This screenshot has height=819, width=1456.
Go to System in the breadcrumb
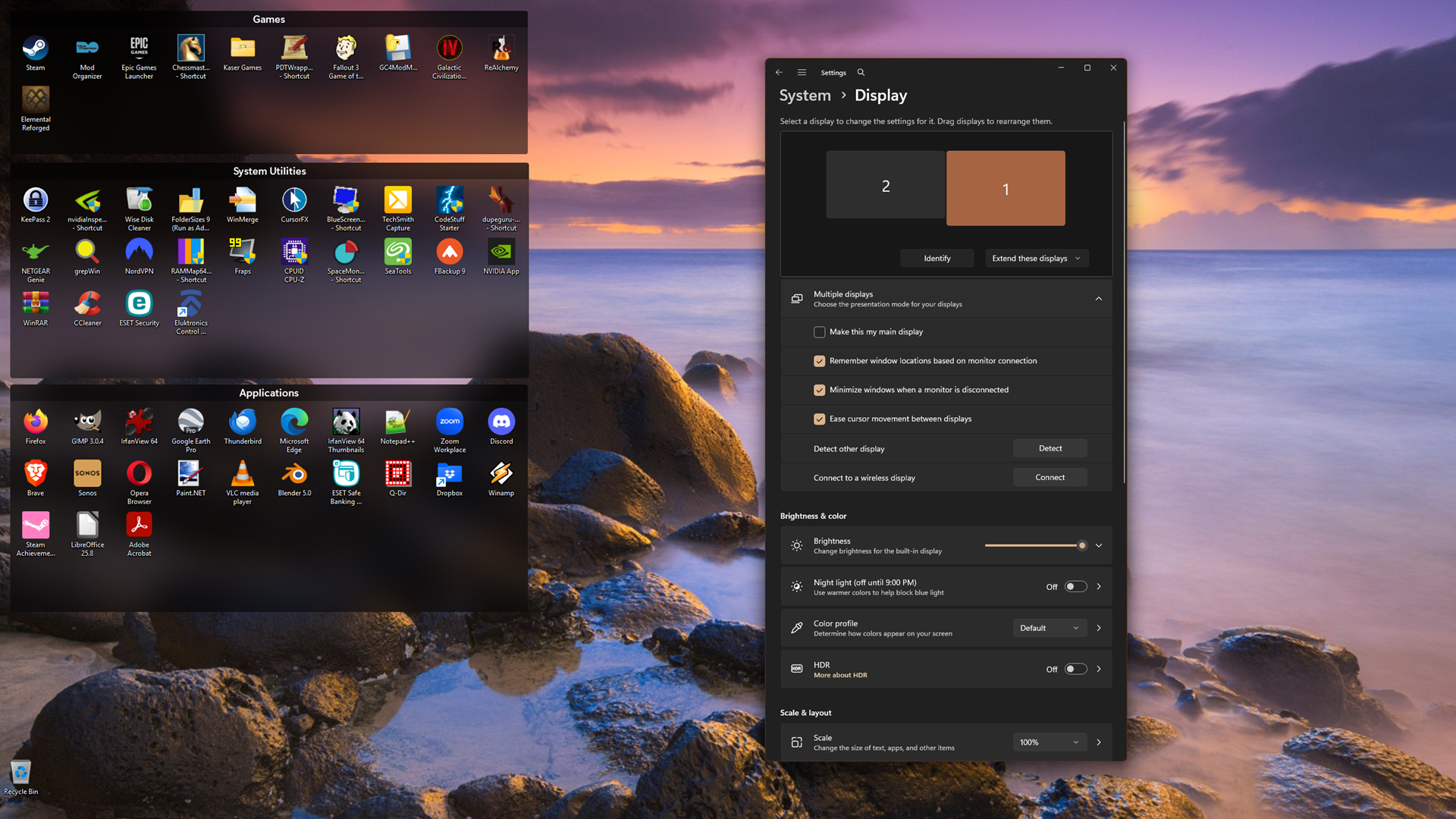point(805,96)
